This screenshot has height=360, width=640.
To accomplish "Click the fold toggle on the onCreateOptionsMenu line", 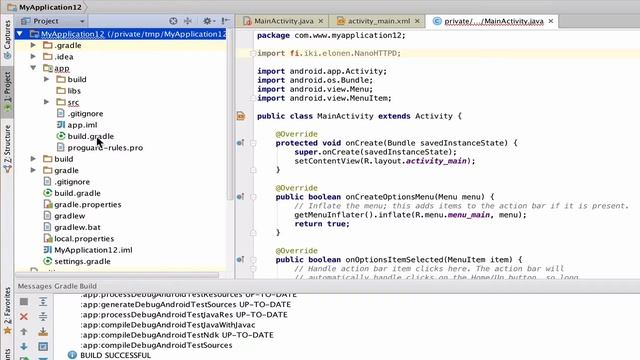I will (x=253, y=197).
